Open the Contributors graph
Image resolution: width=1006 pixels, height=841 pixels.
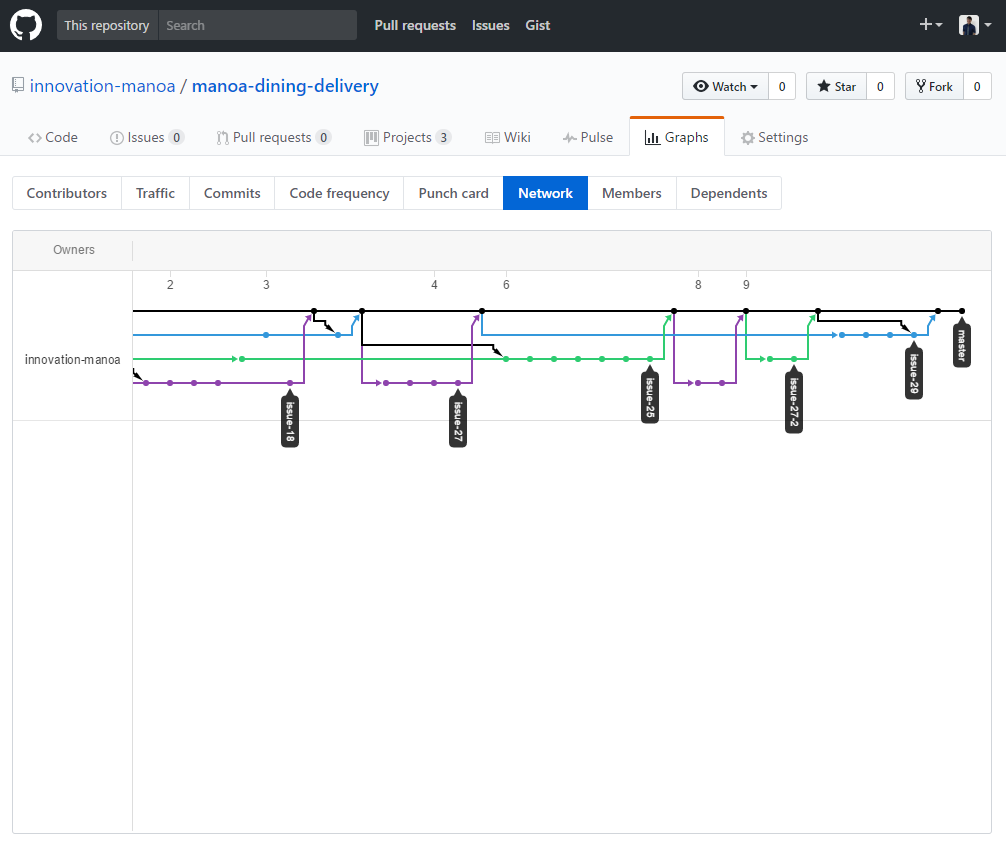[67, 193]
